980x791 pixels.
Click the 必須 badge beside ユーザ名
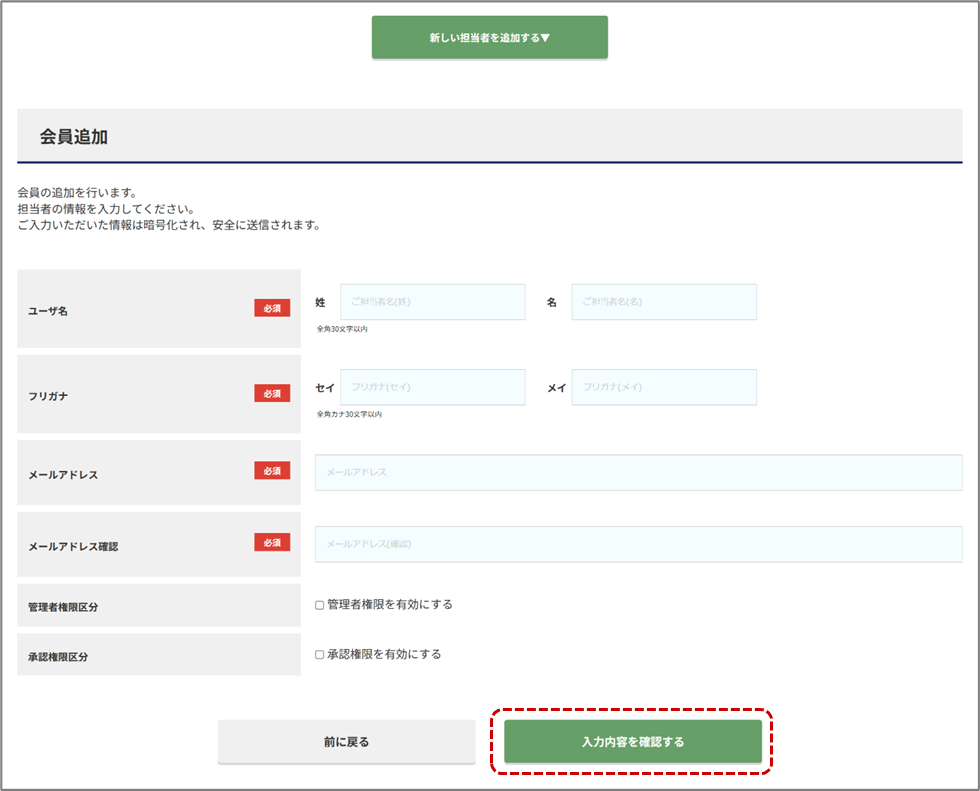point(272,308)
